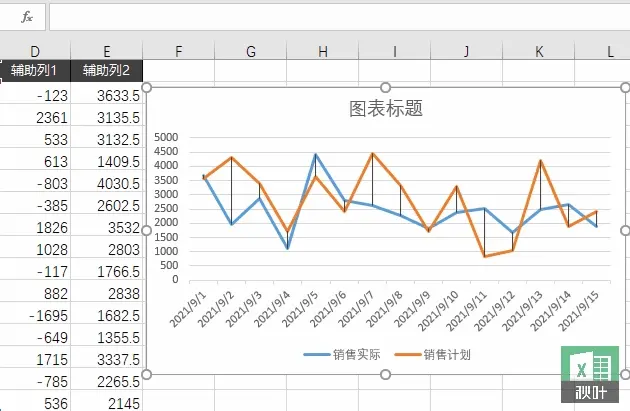This screenshot has height=411, width=630.
Task: Click the 0 vertical axis label
Action: tap(175, 279)
